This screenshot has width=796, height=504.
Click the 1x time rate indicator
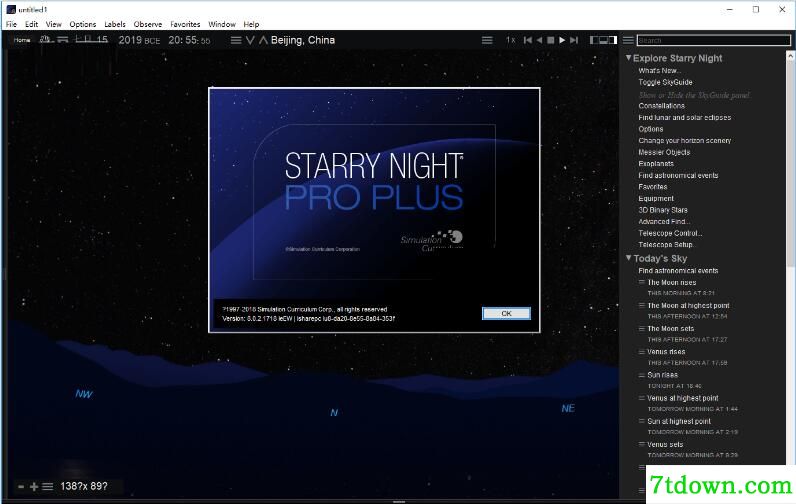pyautogui.click(x=510, y=40)
